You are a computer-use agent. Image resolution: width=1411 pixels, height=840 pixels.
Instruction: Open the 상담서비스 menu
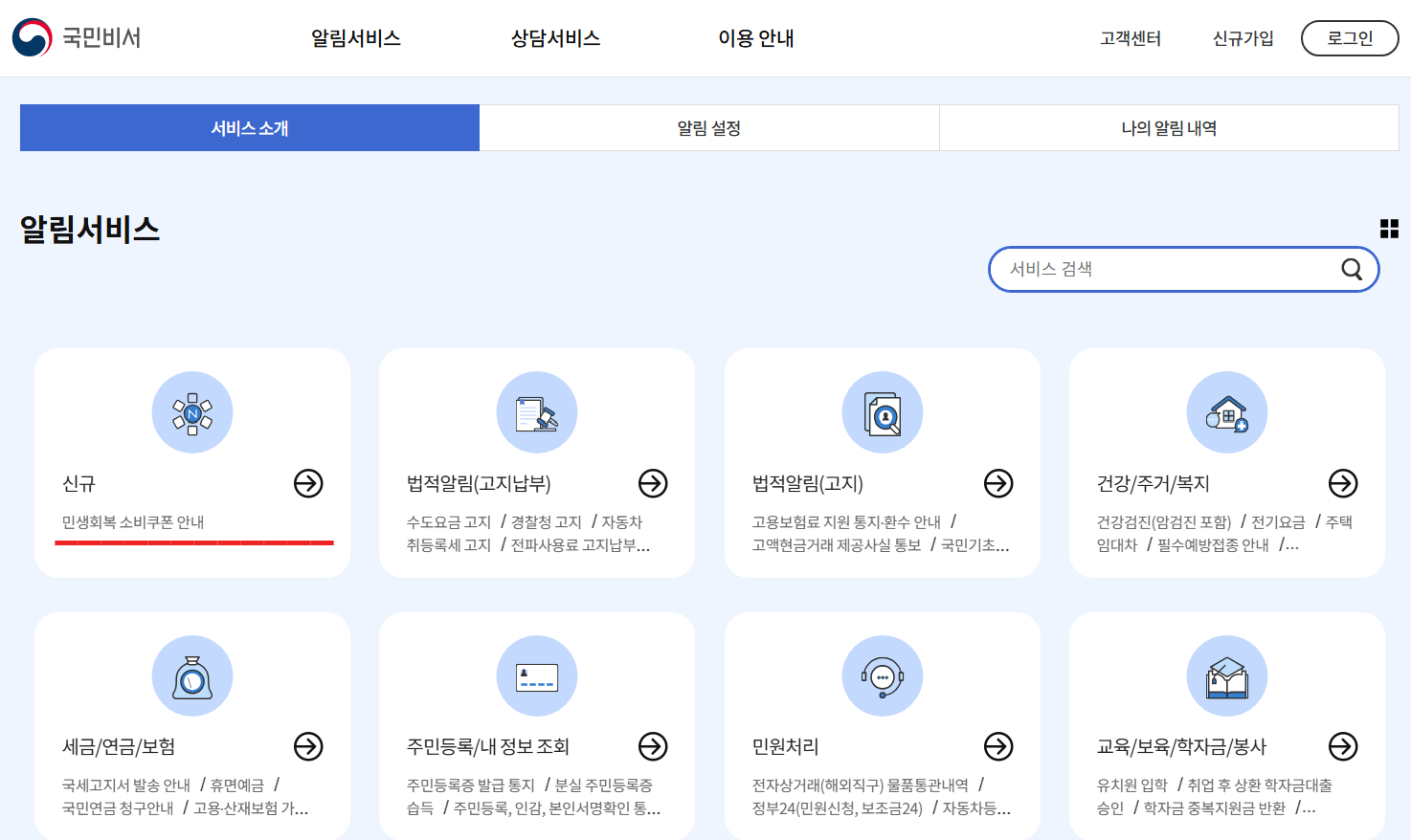pos(553,40)
